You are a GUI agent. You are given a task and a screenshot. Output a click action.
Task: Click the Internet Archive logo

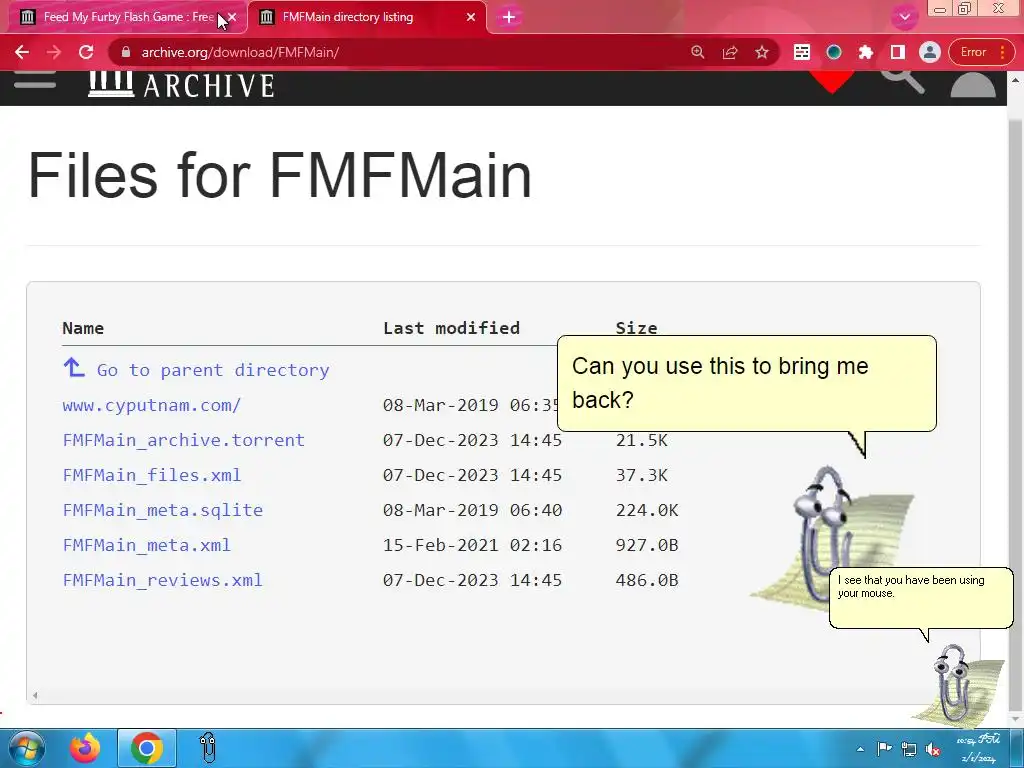tap(181, 85)
